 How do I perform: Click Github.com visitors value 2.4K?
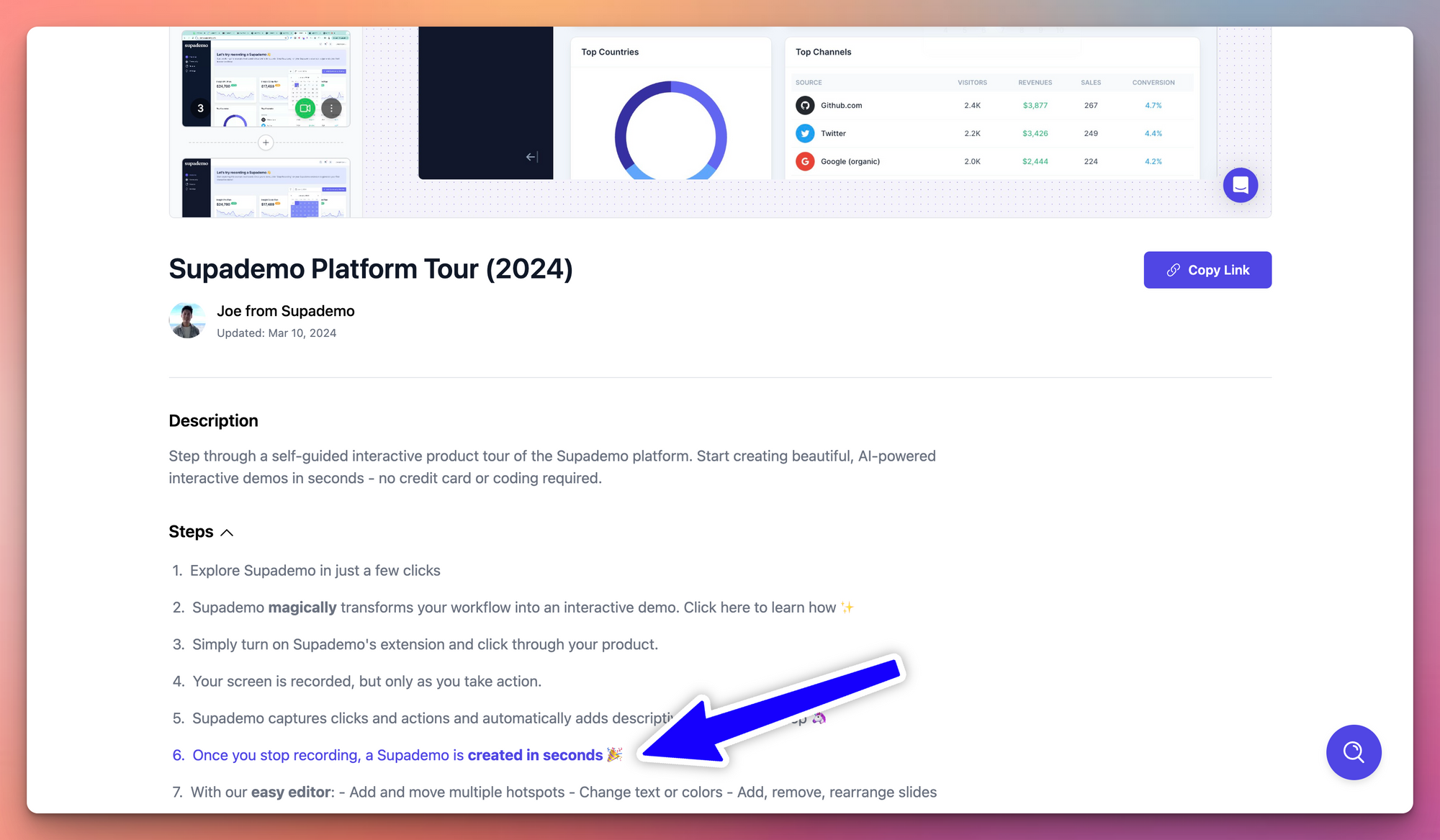[972, 105]
